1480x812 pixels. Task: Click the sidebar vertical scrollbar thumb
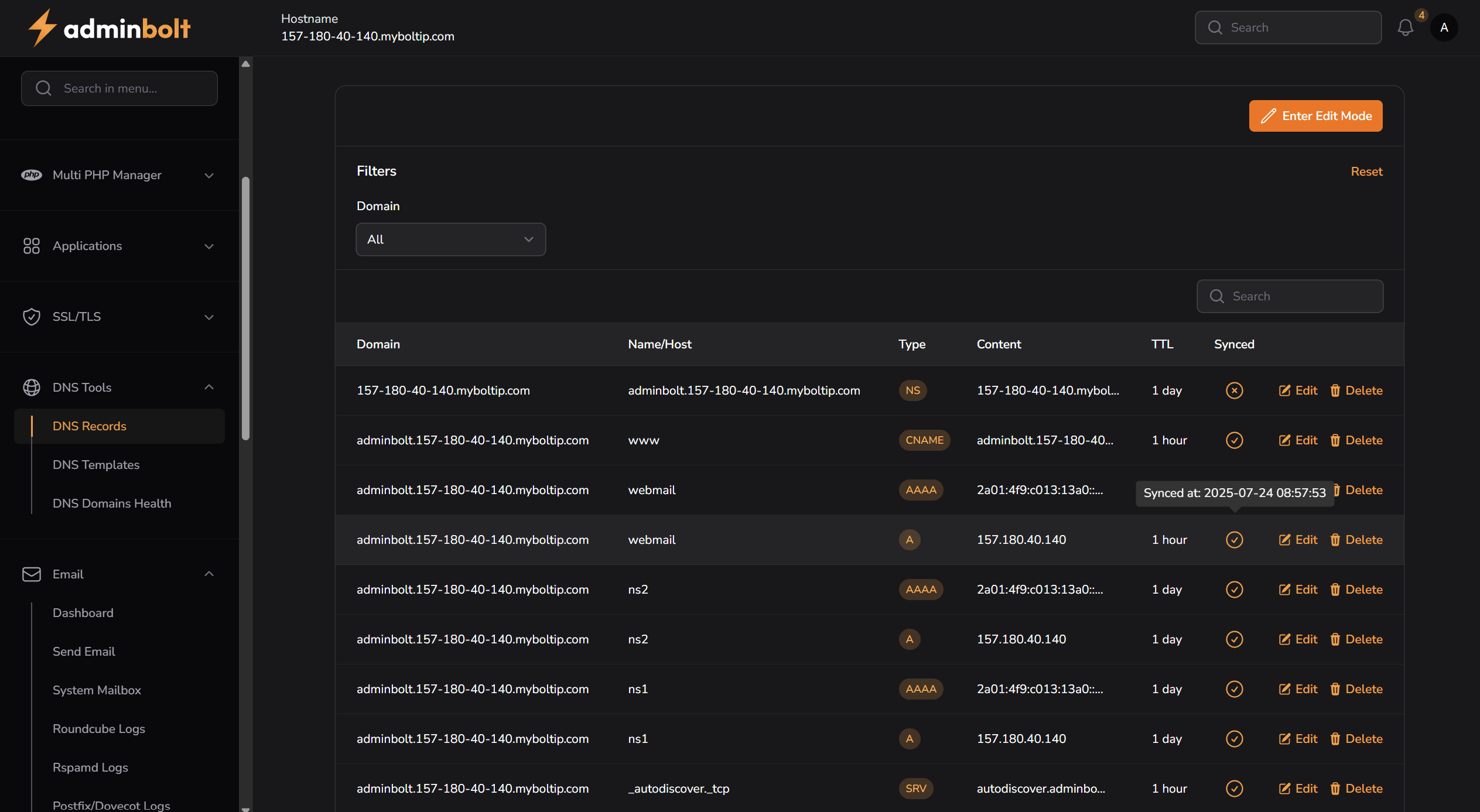pyautogui.click(x=246, y=307)
